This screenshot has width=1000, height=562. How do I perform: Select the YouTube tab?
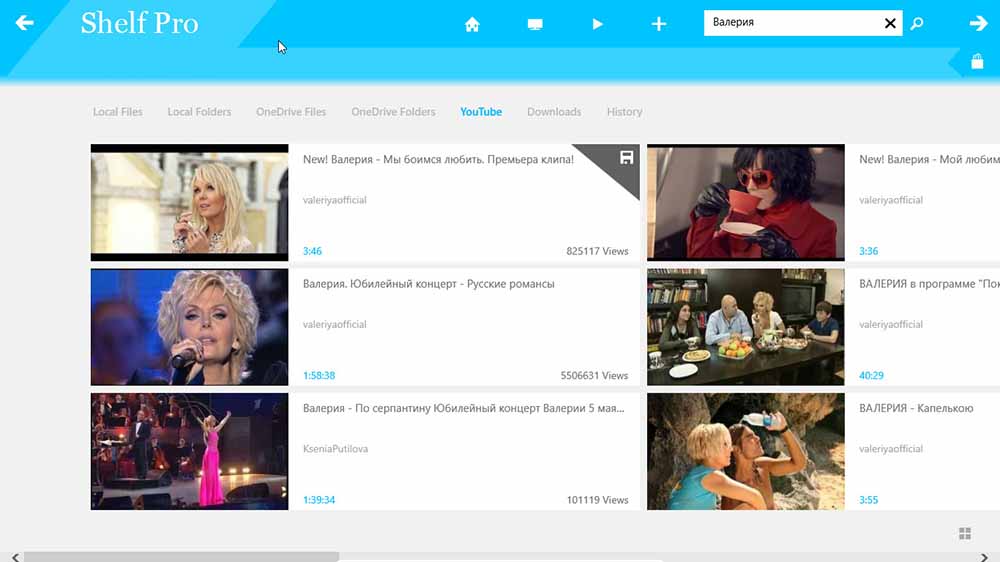(x=481, y=112)
